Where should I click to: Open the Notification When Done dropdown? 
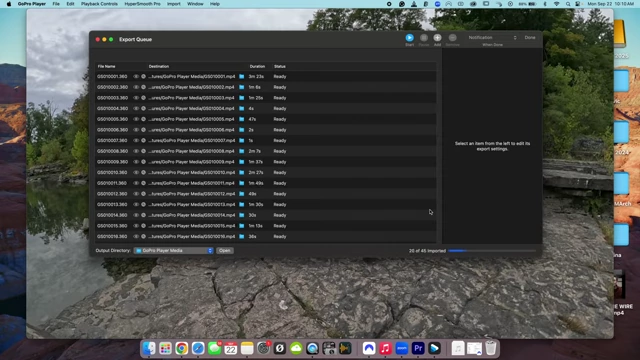492,38
